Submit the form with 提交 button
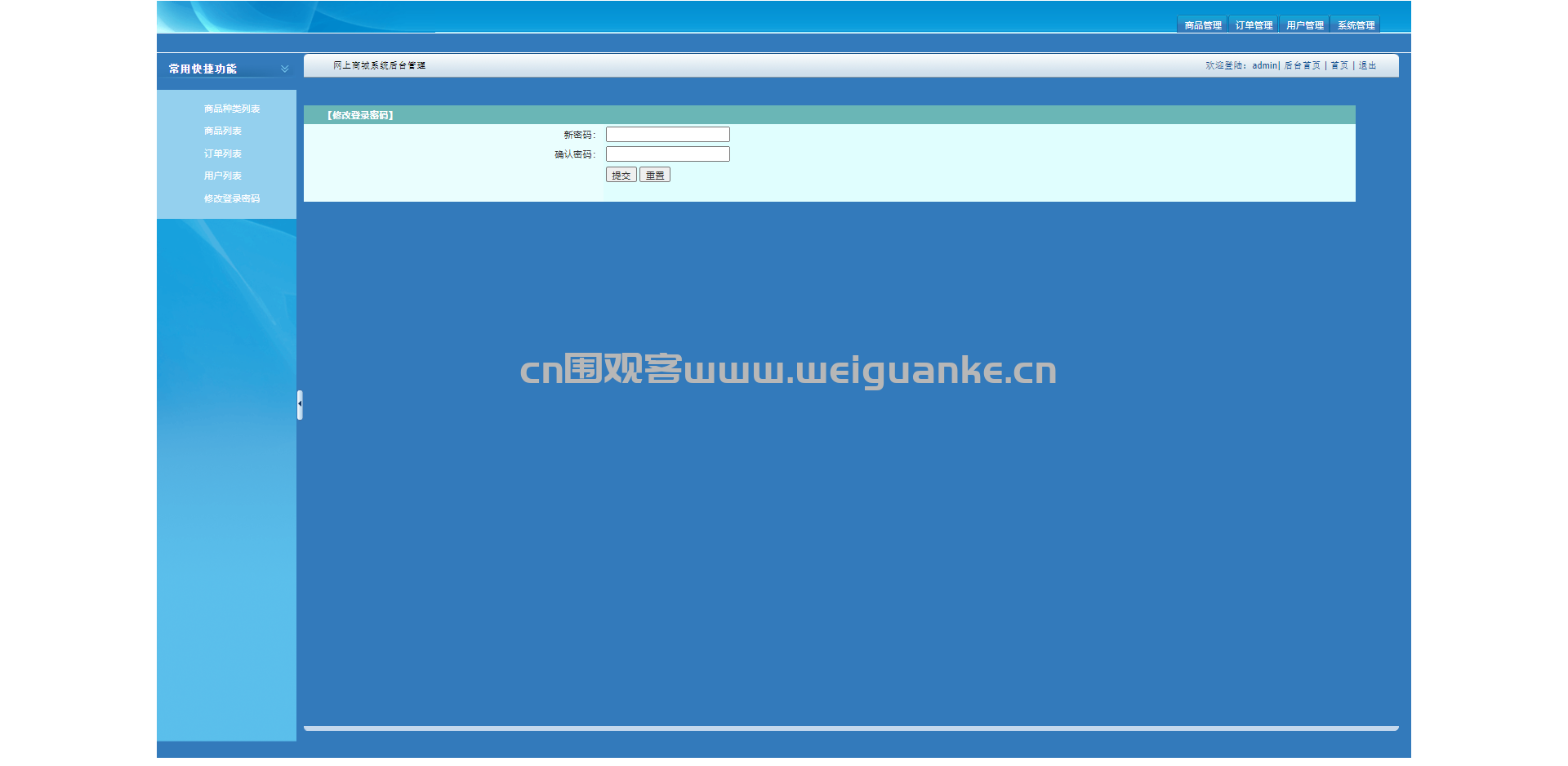 point(621,175)
